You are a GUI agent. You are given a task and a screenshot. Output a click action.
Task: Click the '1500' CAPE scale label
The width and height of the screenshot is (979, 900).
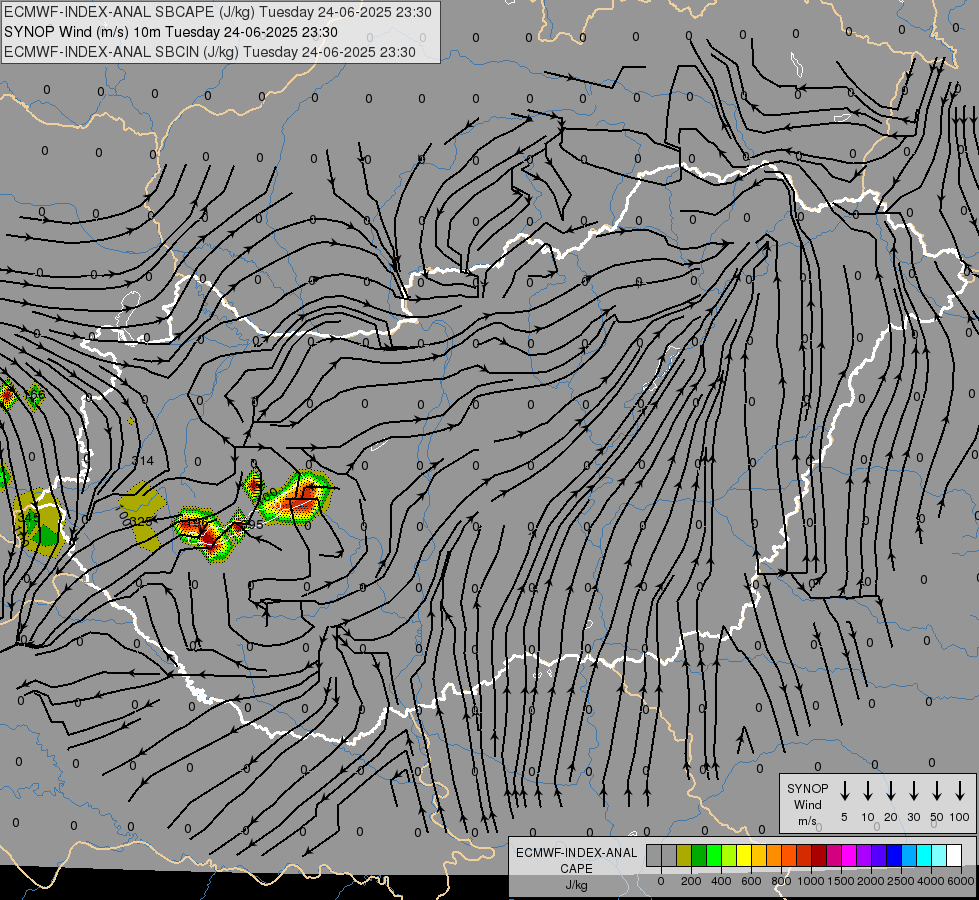(x=840, y=881)
